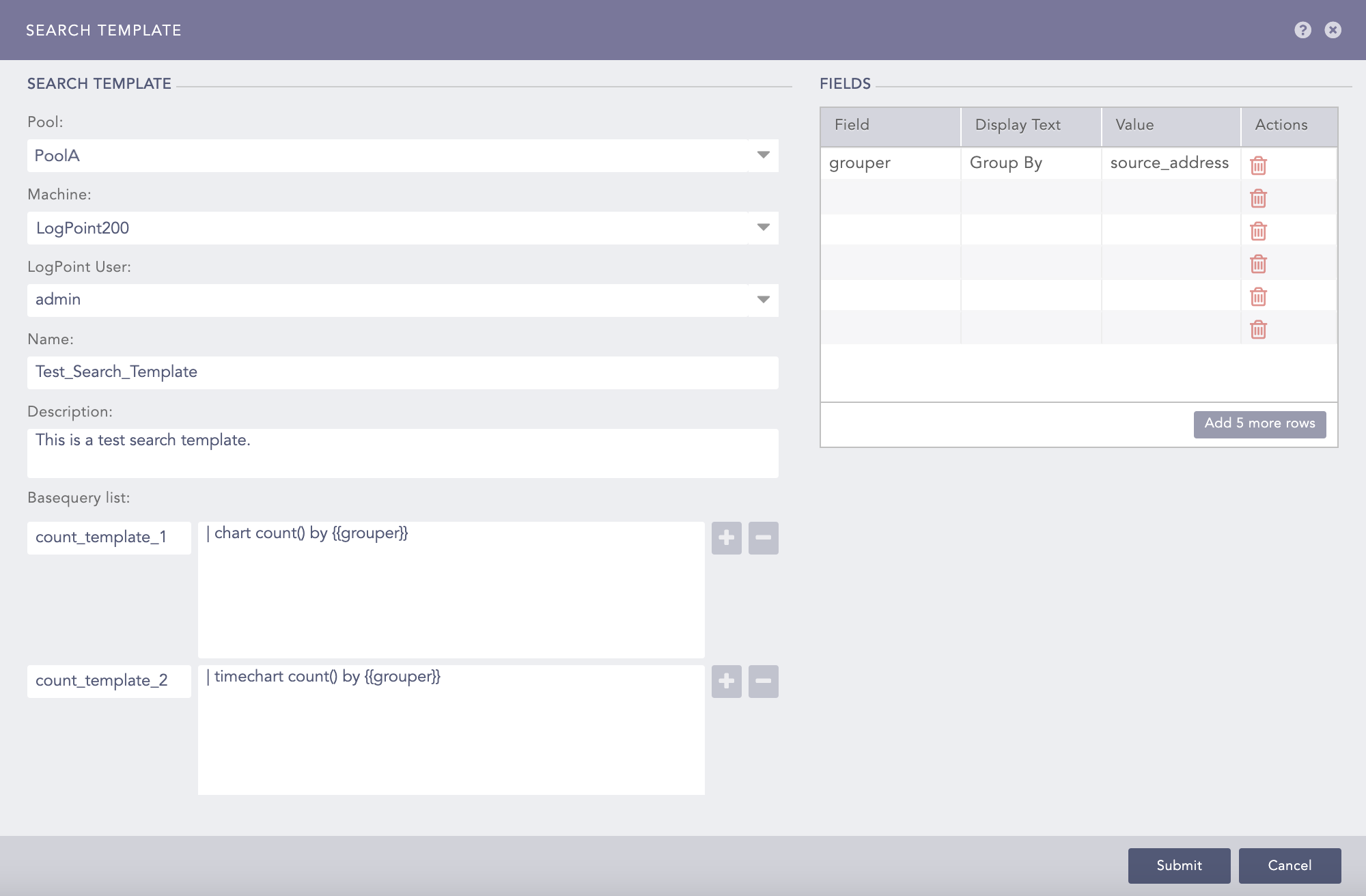This screenshot has width=1366, height=896.
Task: Expand the Machine dropdown showing LogPoint200
Action: point(763,228)
